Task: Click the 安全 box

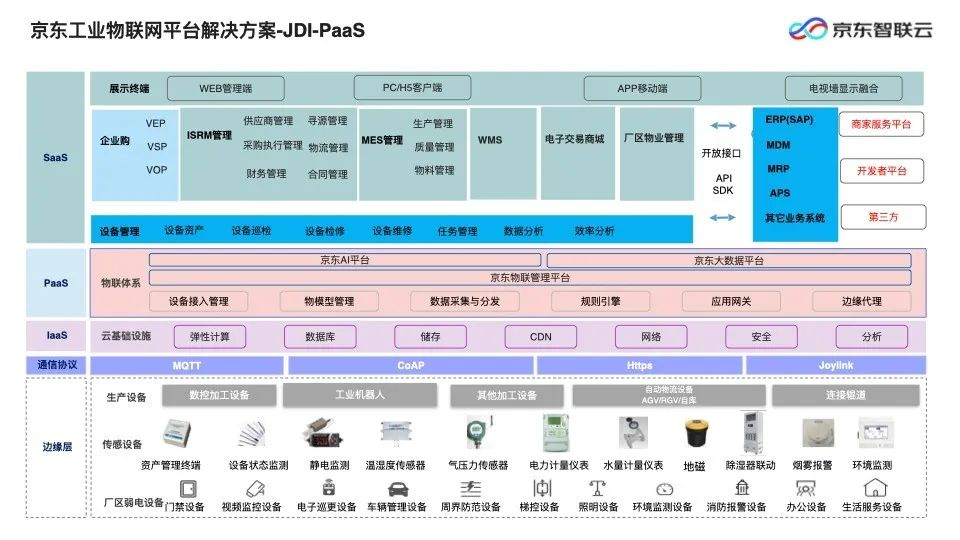Action: click(762, 337)
